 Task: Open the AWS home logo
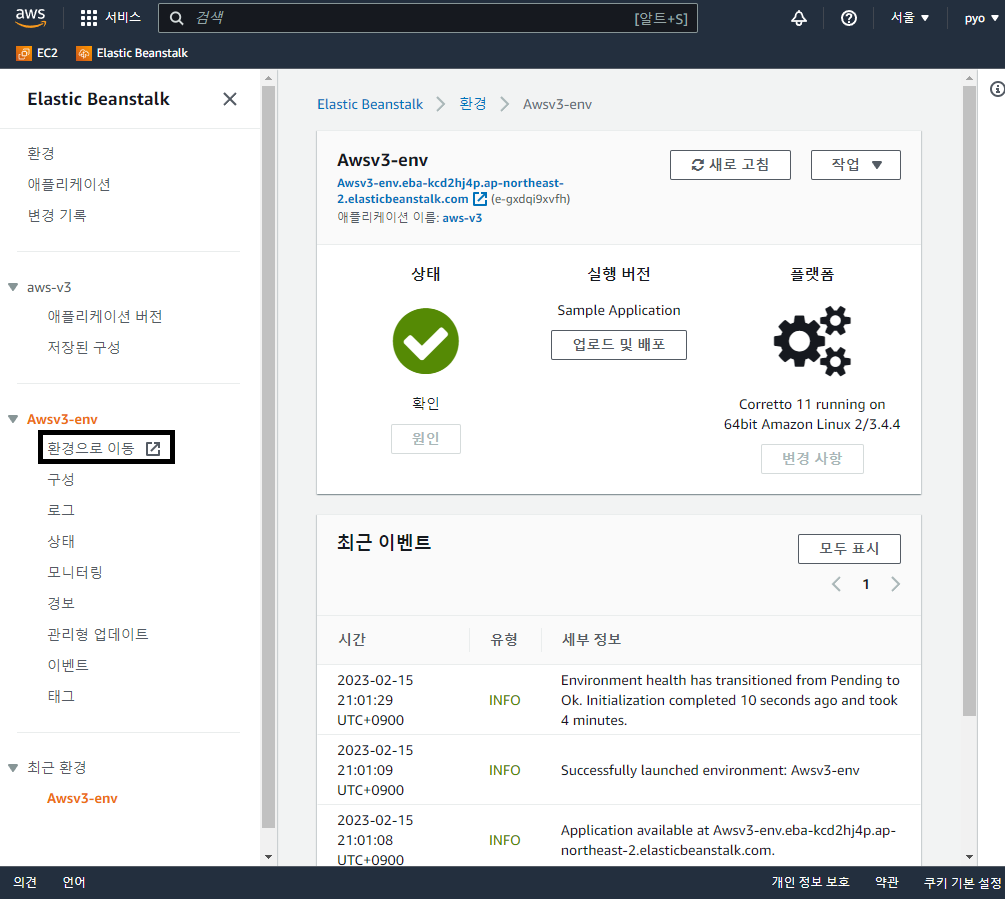tap(30, 18)
